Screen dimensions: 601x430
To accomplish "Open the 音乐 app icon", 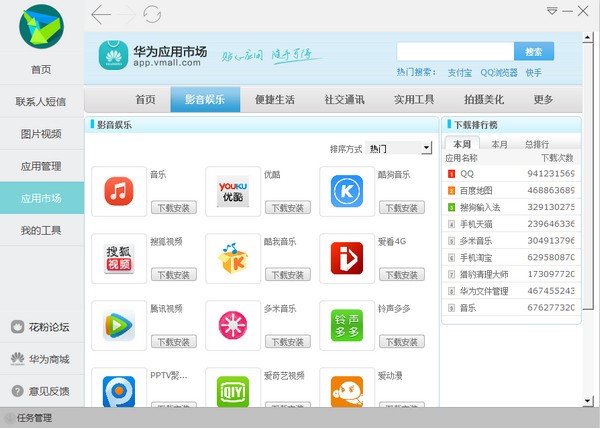I will click(119, 191).
